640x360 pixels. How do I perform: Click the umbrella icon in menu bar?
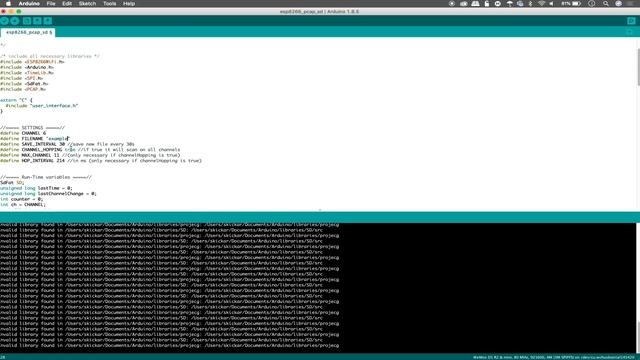pyautogui.click(x=509, y=4)
